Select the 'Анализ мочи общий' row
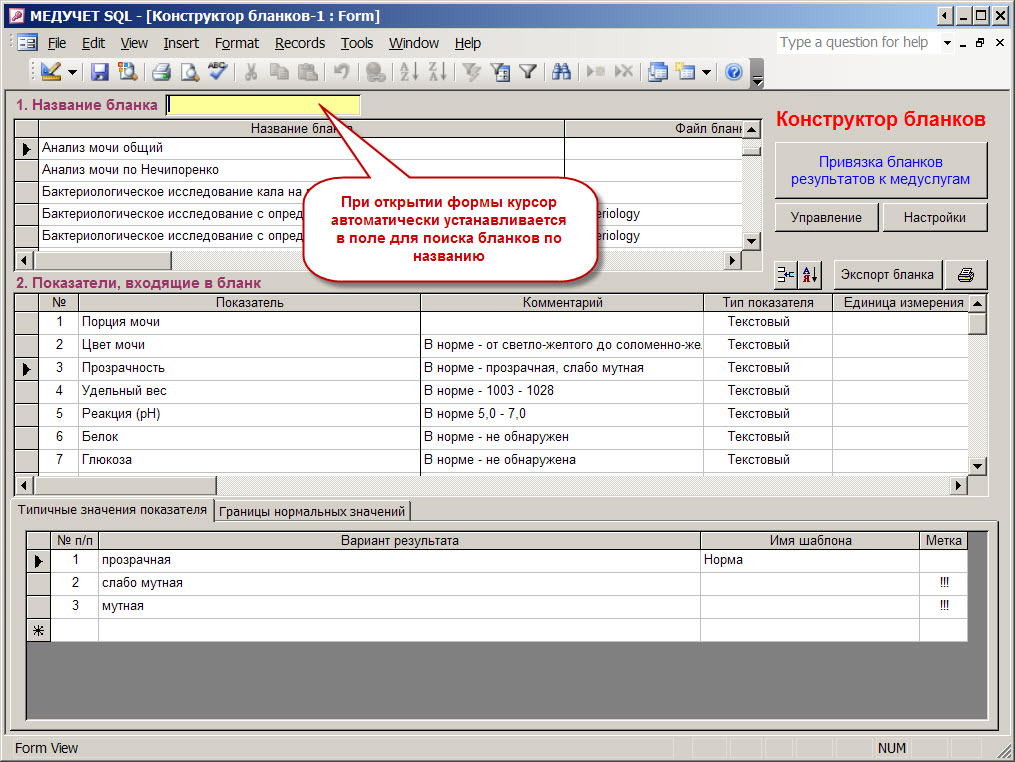The width and height of the screenshot is (1015, 762). [x=302, y=148]
